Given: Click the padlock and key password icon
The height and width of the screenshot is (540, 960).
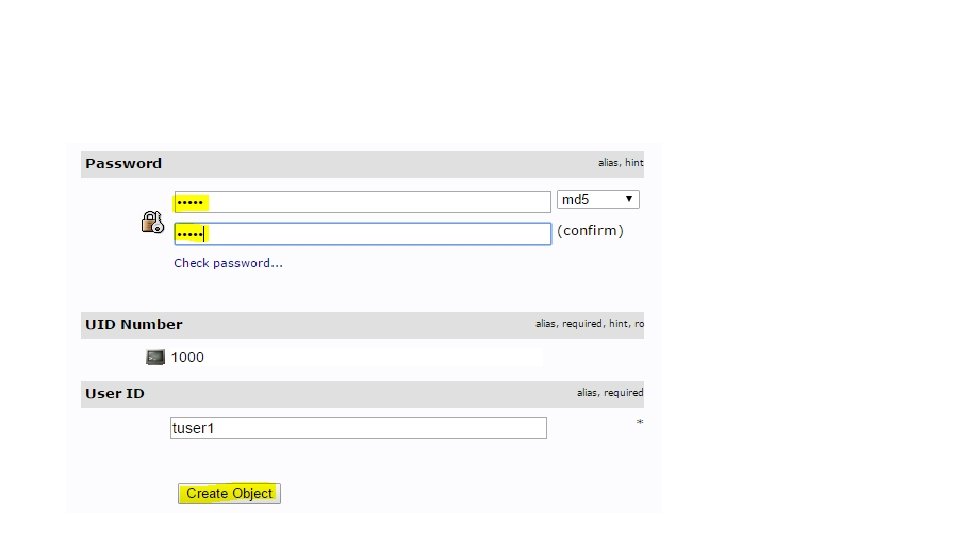Looking at the screenshot, I should 152,222.
